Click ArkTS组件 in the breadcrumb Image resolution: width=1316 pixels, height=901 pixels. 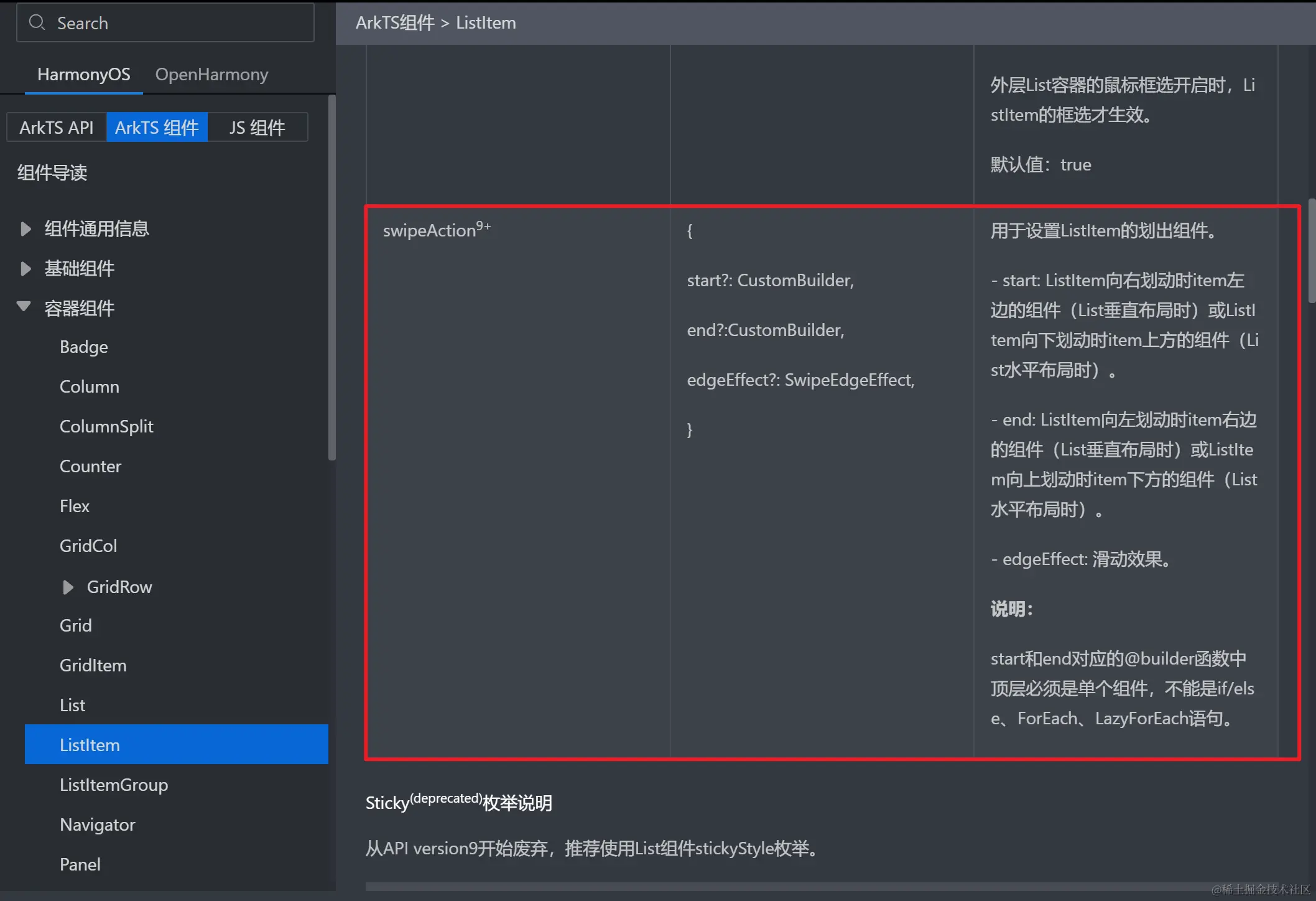click(395, 23)
